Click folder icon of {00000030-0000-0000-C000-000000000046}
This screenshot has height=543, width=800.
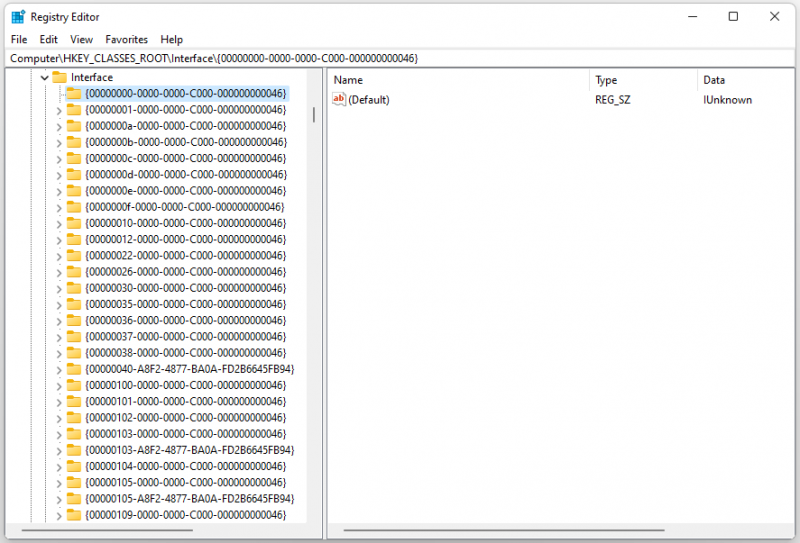pyautogui.click(x=74, y=288)
